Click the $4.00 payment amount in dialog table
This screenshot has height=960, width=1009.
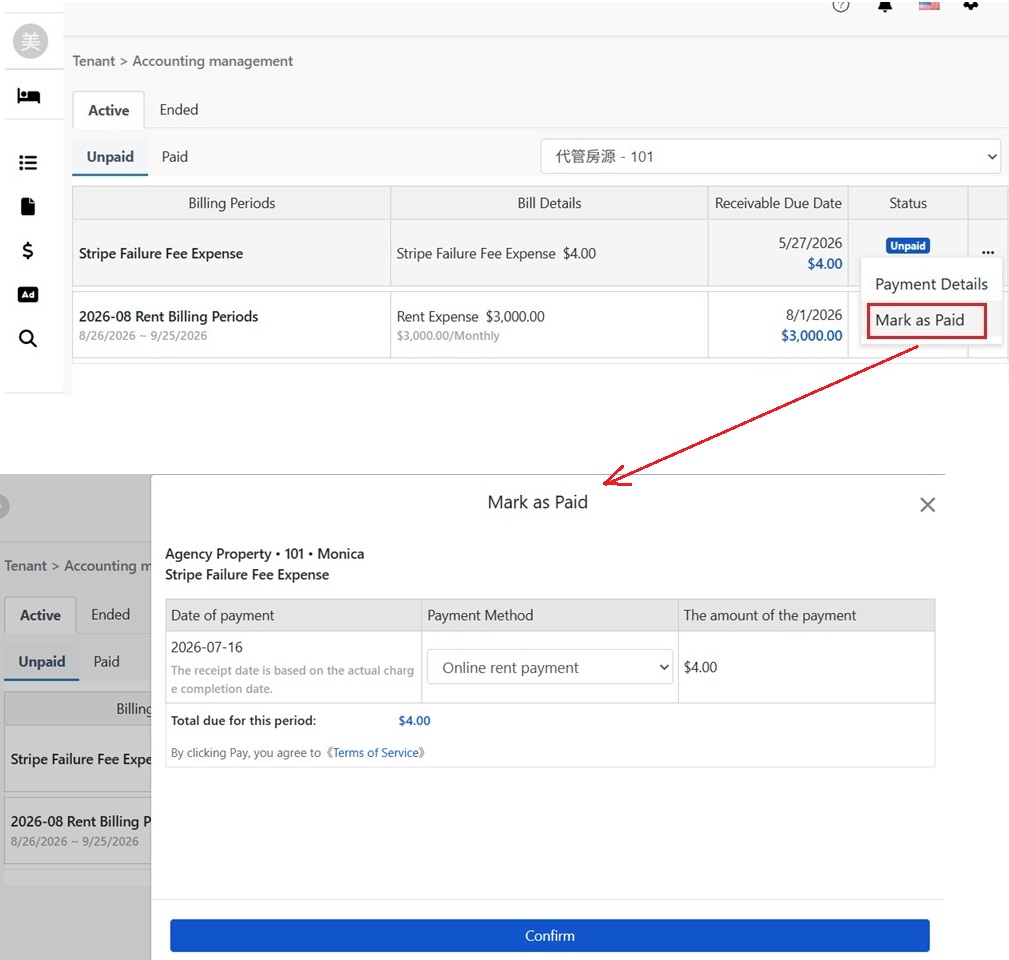pyautogui.click(x=700, y=667)
